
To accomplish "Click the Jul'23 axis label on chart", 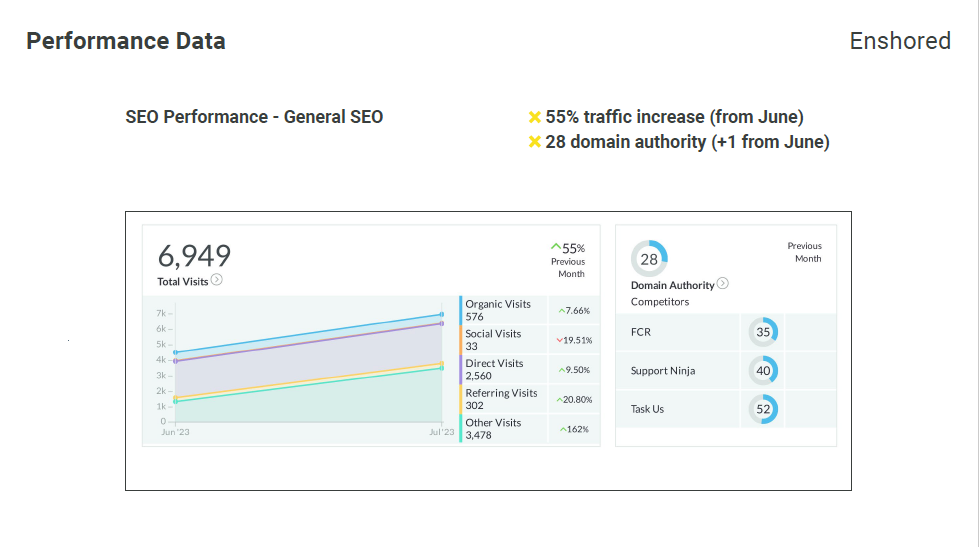I will tap(442, 432).
